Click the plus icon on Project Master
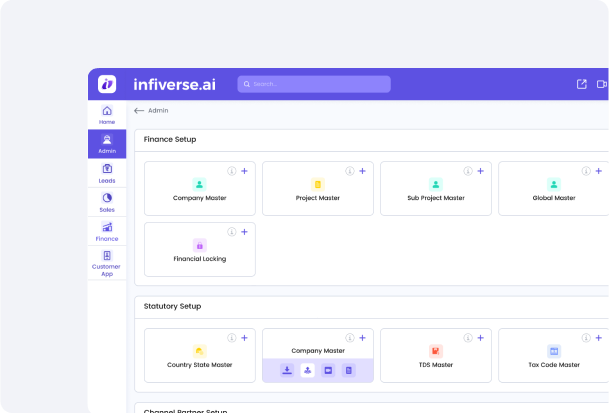 pyautogui.click(x=362, y=171)
